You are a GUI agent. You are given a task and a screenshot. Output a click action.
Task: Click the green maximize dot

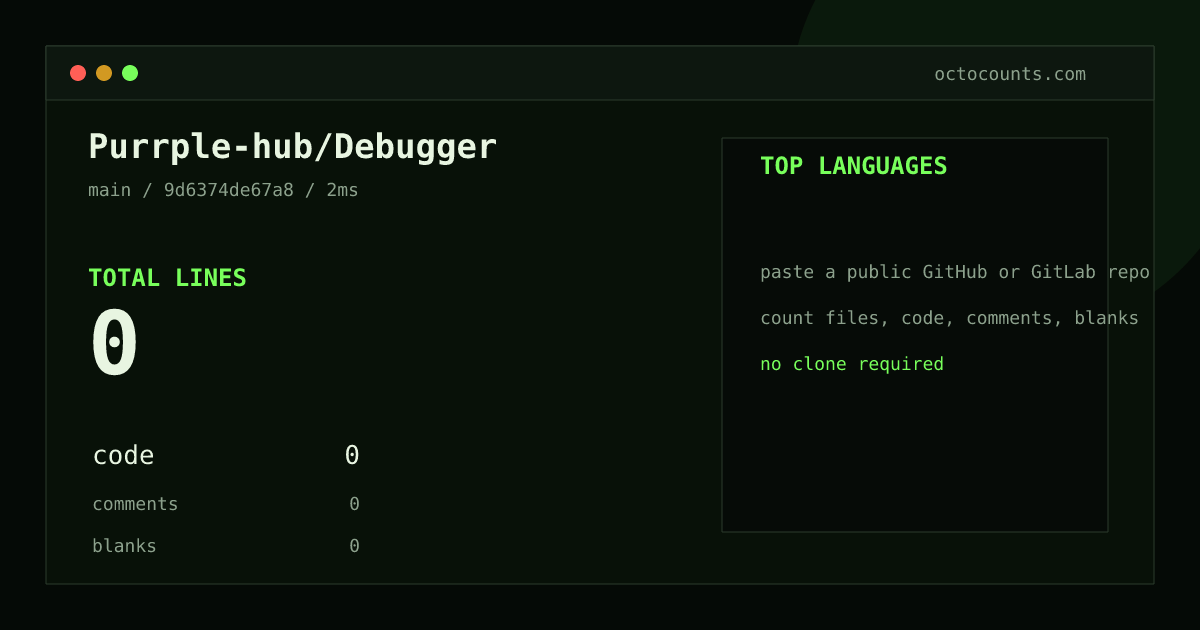(x=130, y=73)
